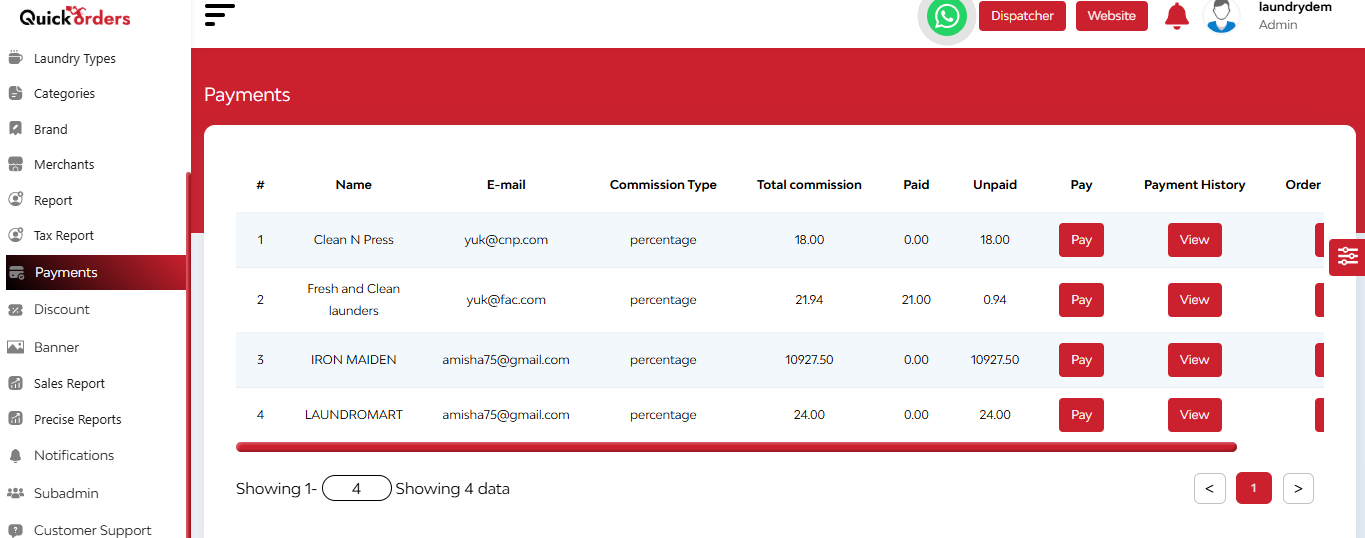1365x538 pixels.
Task: Click the Tax Report sidebar icon
Action: point(15,236)
